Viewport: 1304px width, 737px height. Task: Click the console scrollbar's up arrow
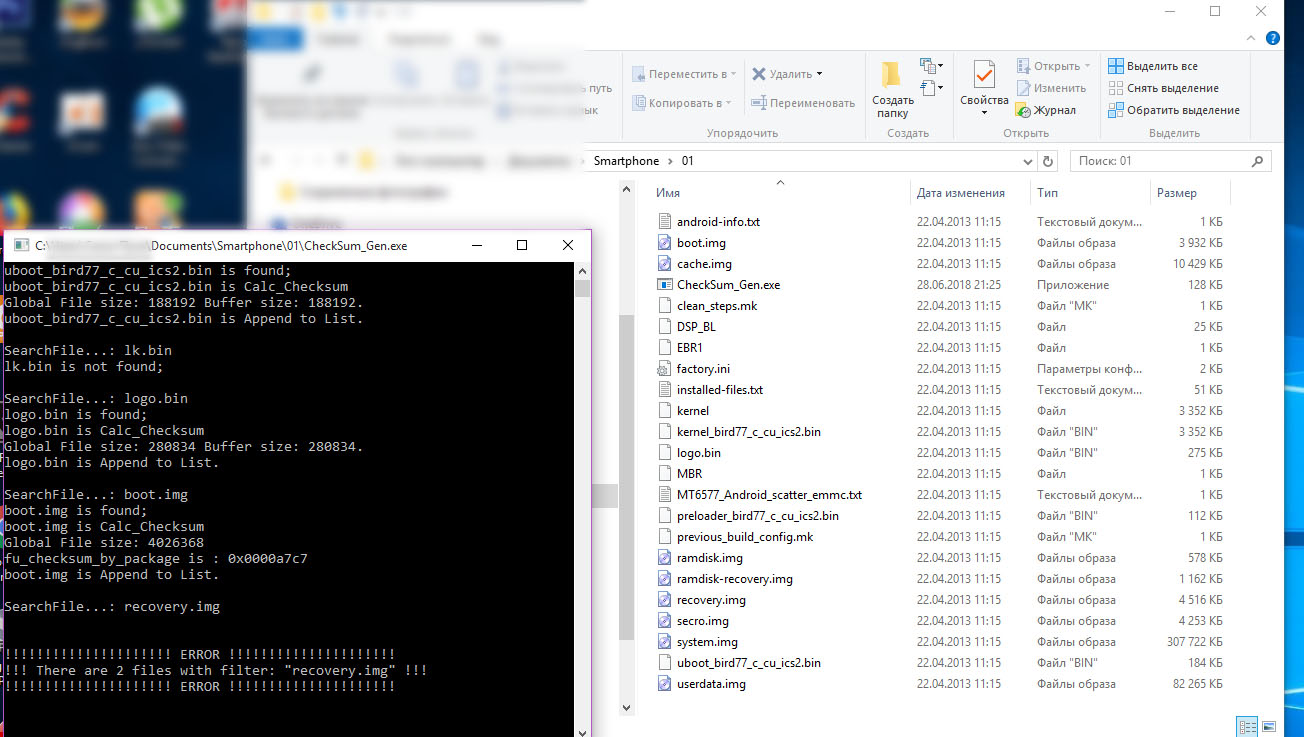(583, 270)
